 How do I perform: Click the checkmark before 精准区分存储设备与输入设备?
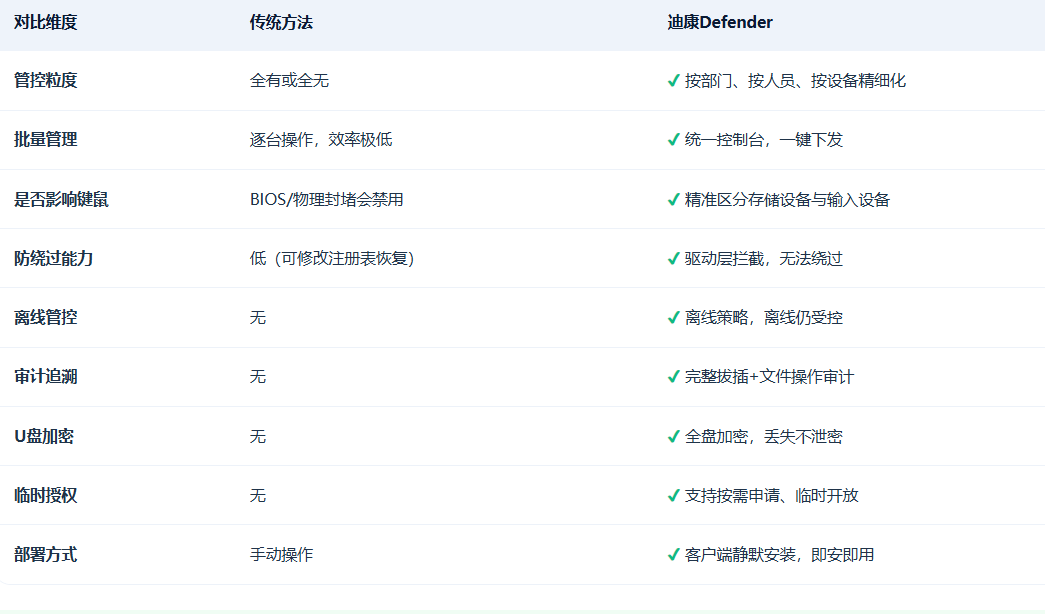click(x=674, y=199)
